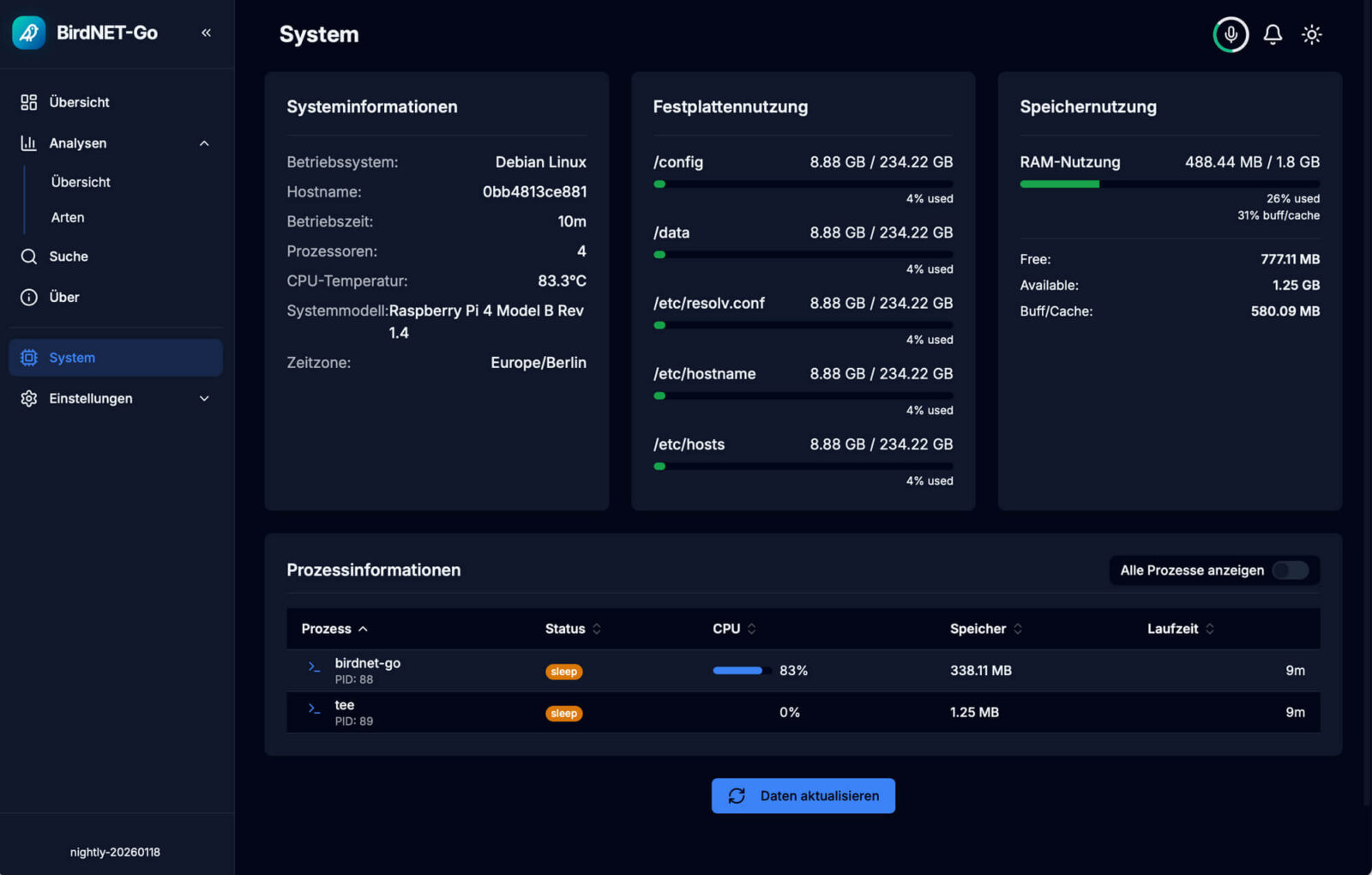Click the Prozessinformationen heading

[373, 570]
